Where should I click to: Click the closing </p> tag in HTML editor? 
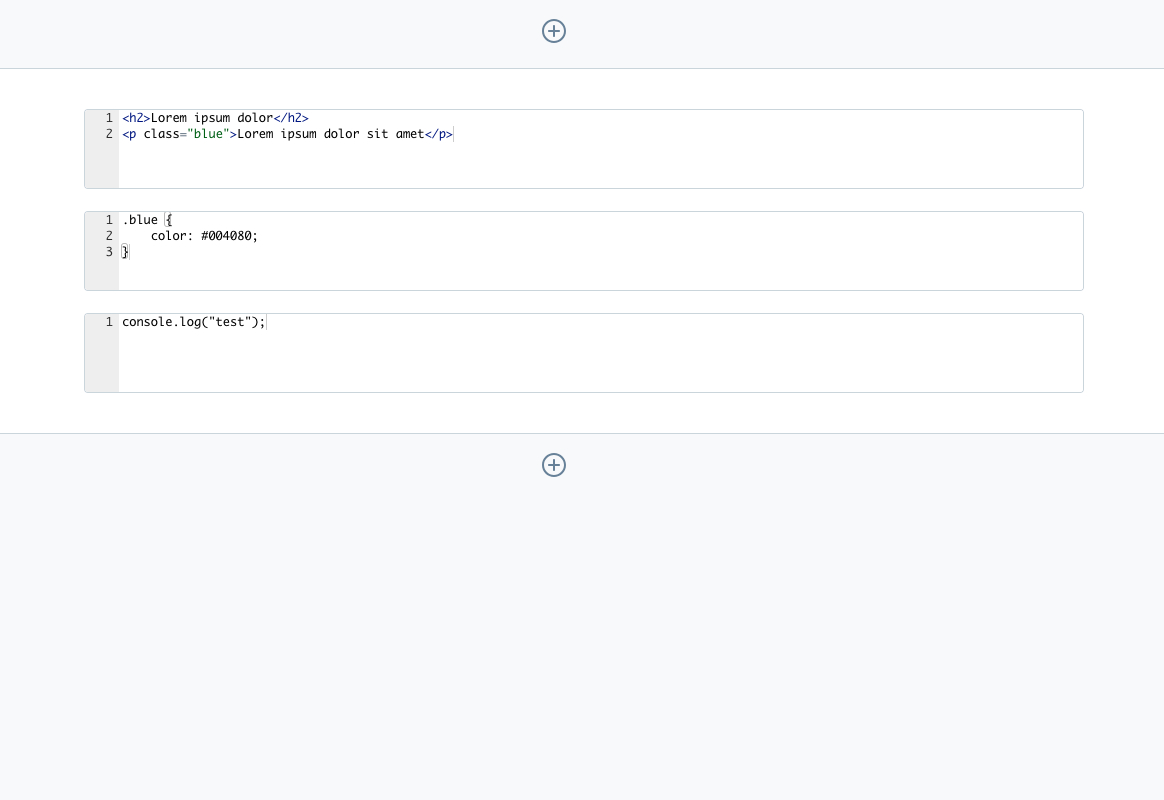(438, 134)
